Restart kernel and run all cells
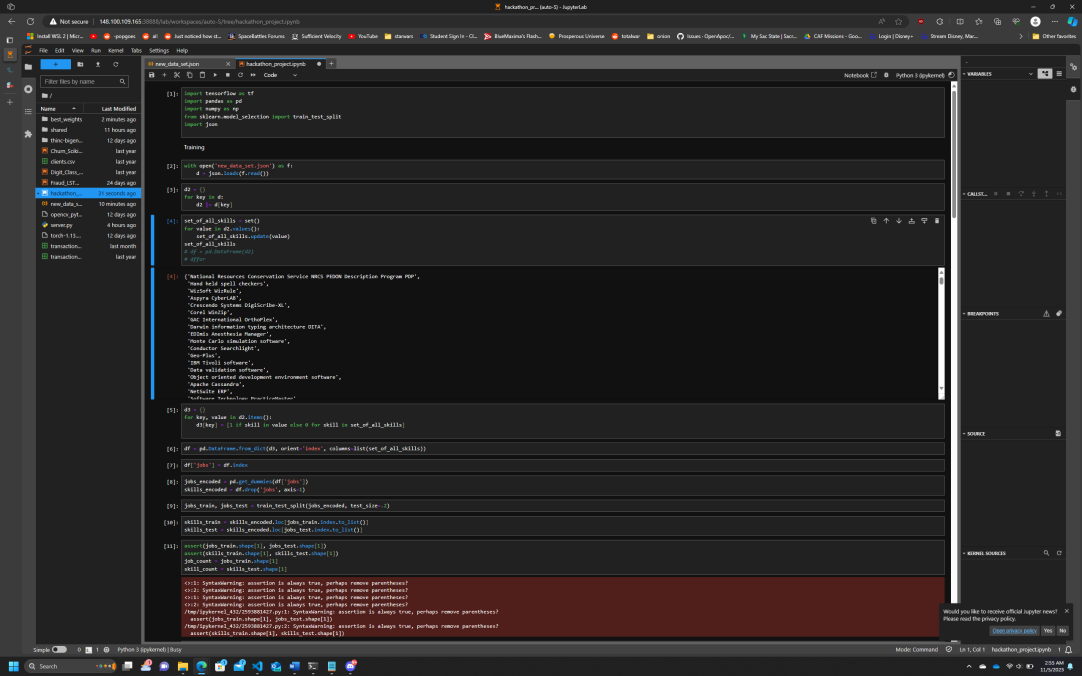 [x=253, y=74]
